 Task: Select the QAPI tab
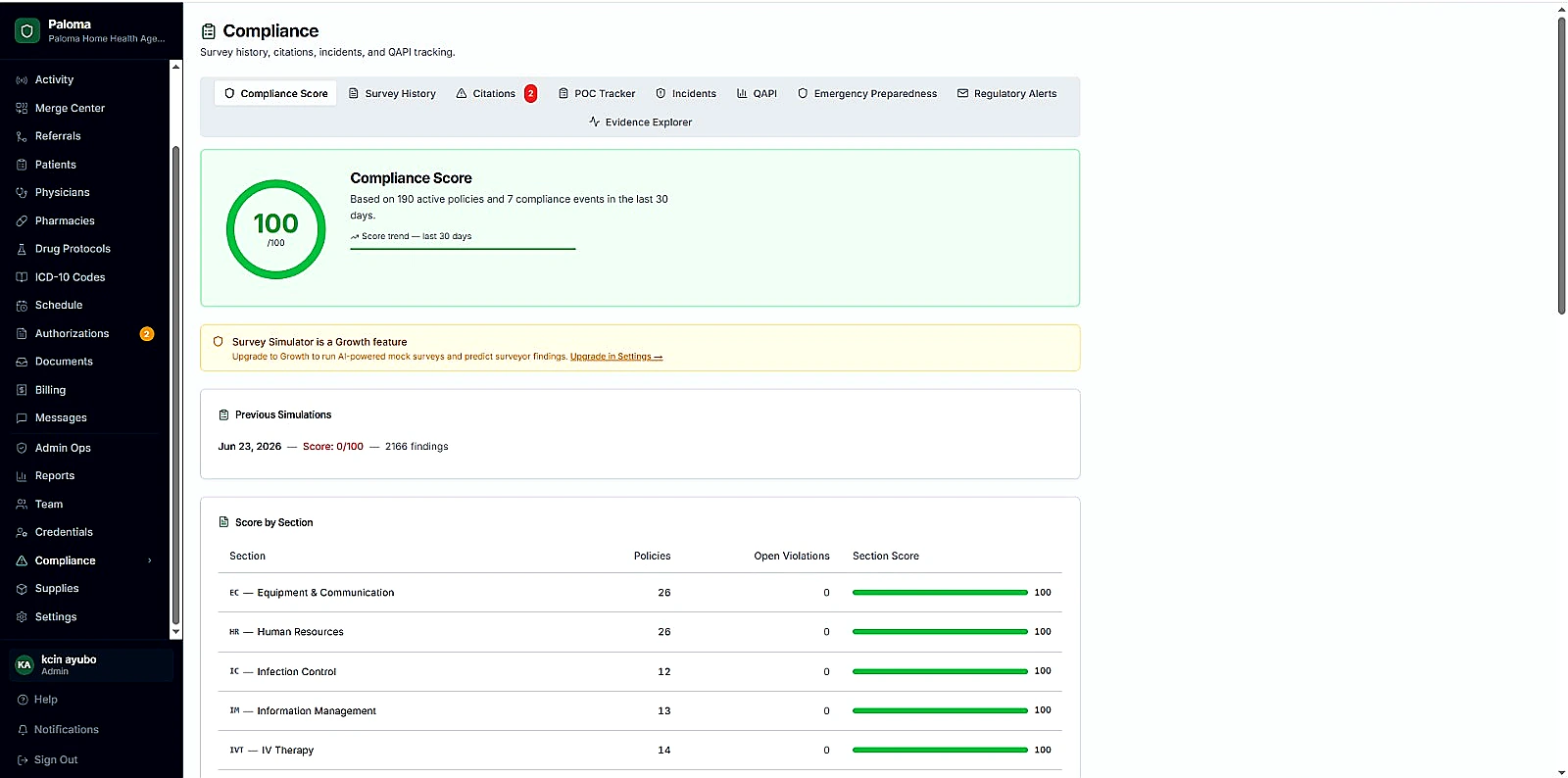(x=757, y=94)
